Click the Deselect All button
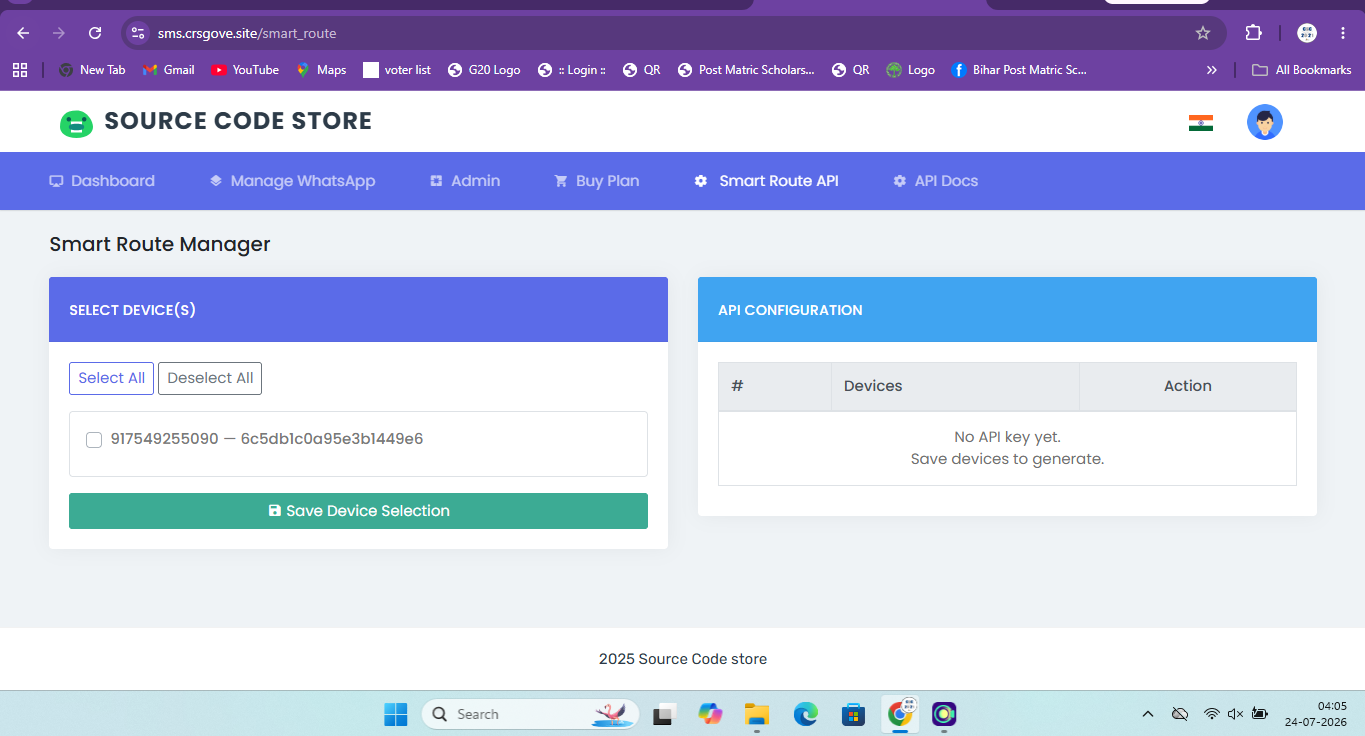Screen dimensions: 1365x736 pos(210,378)
